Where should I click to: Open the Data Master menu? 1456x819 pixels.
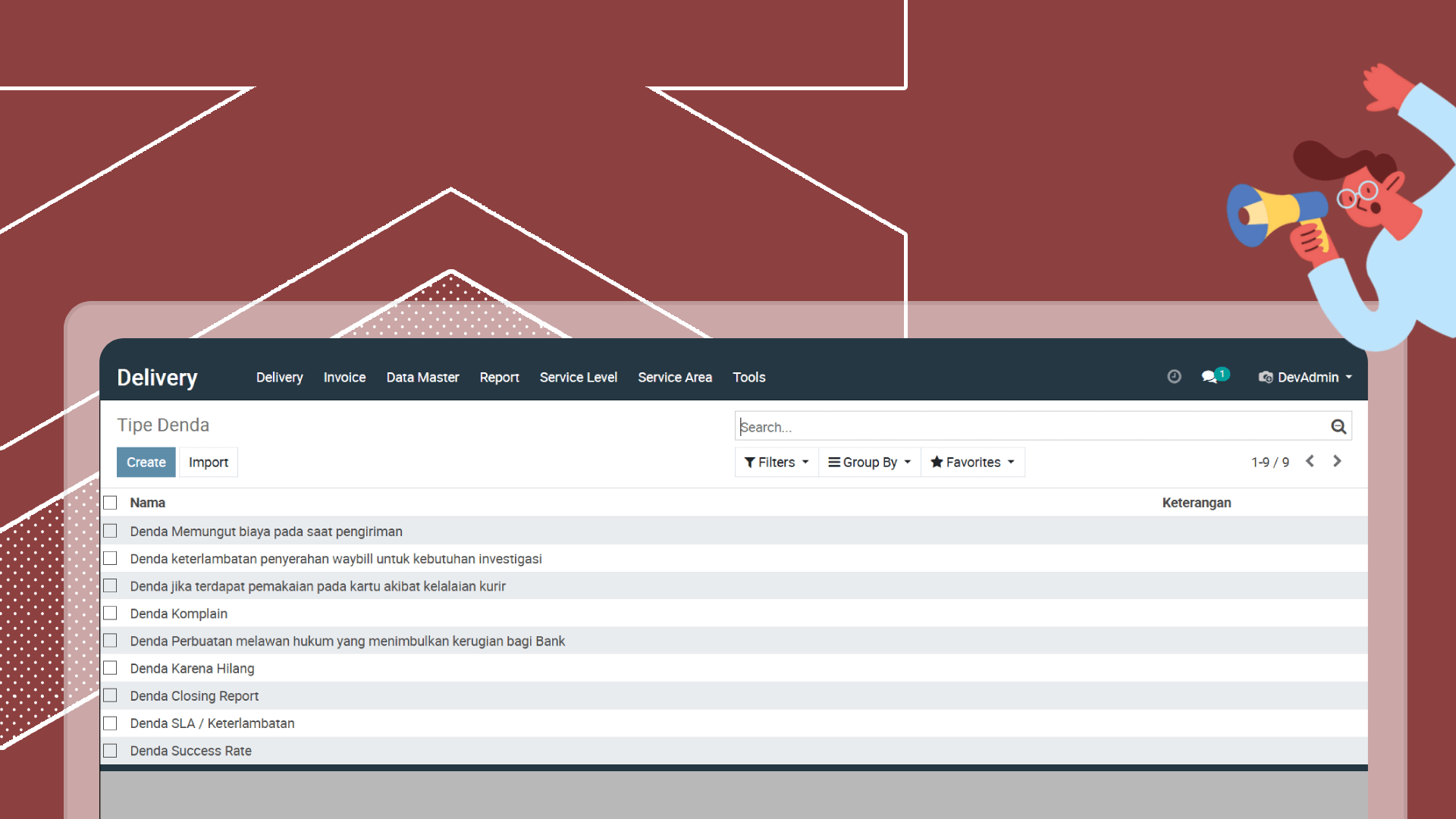[422, 377]
